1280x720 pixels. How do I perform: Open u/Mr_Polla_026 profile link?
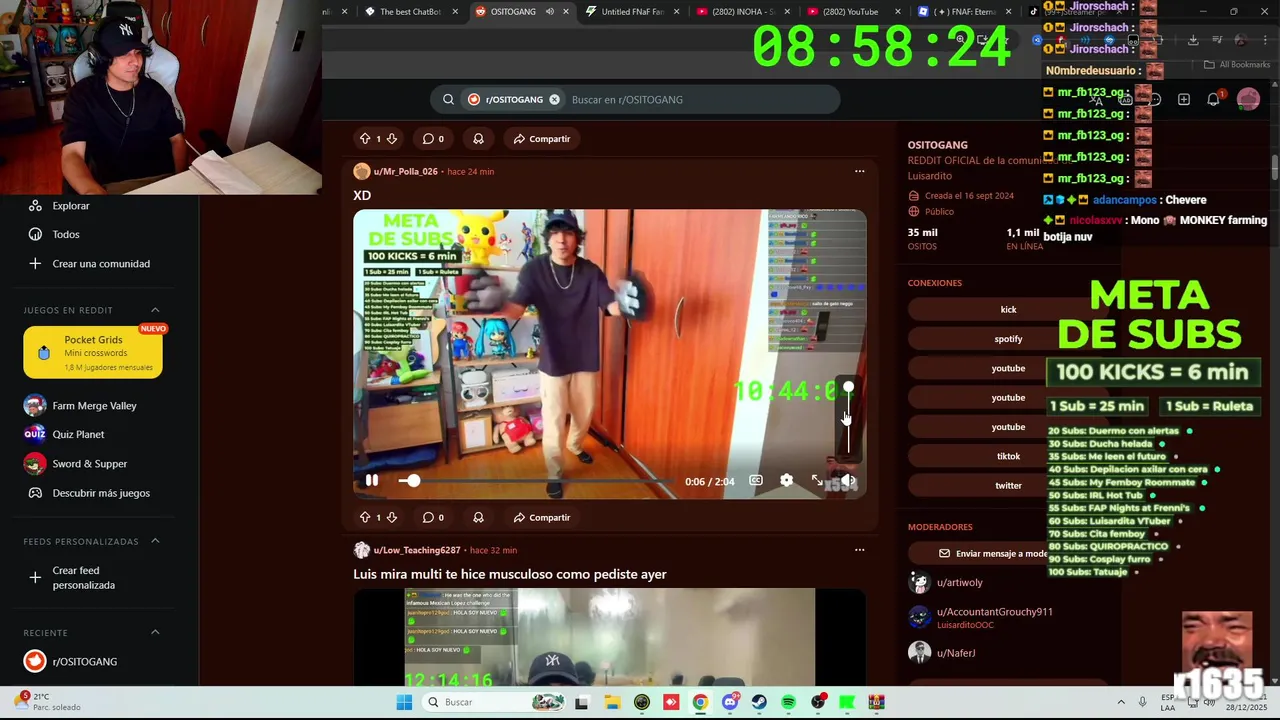click(405, 172)
